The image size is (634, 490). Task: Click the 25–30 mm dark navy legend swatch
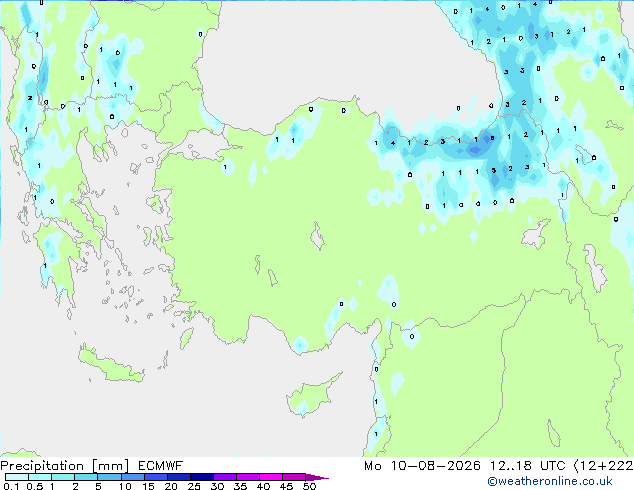(202, 477)
